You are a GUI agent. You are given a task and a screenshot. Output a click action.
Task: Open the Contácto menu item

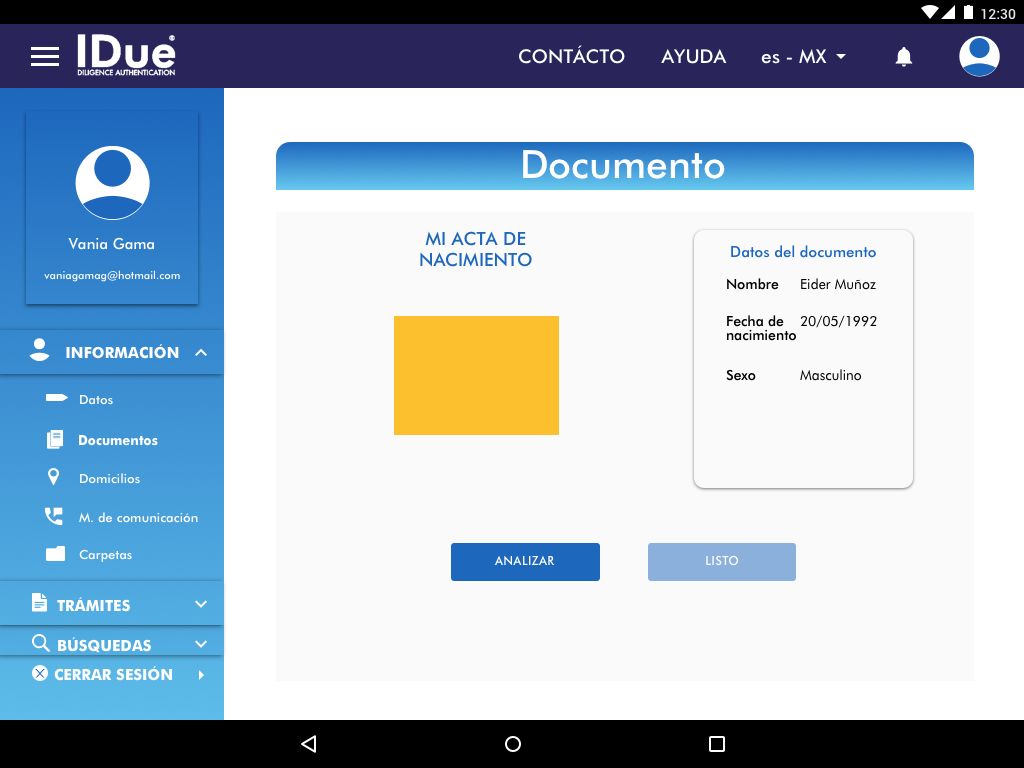571,57
